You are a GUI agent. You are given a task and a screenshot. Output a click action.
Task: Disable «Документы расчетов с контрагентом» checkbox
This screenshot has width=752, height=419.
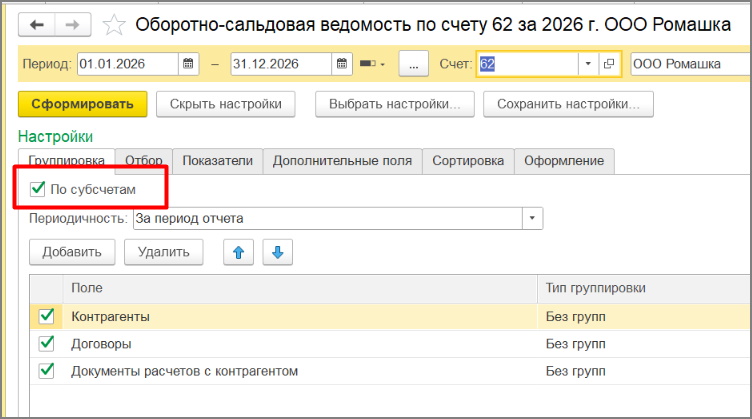[46, 371]
